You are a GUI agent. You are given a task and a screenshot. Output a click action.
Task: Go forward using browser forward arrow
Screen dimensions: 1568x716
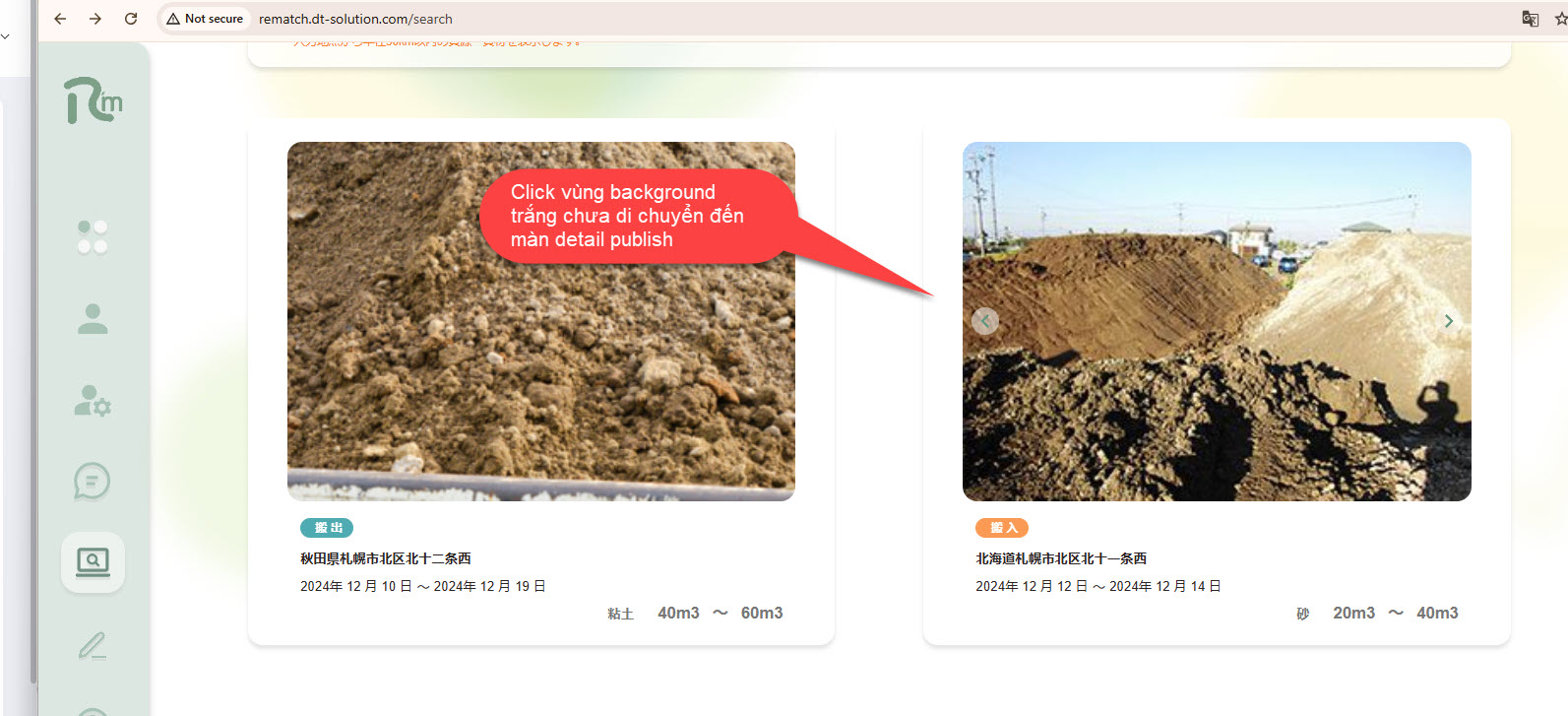[x=95, y=19]
